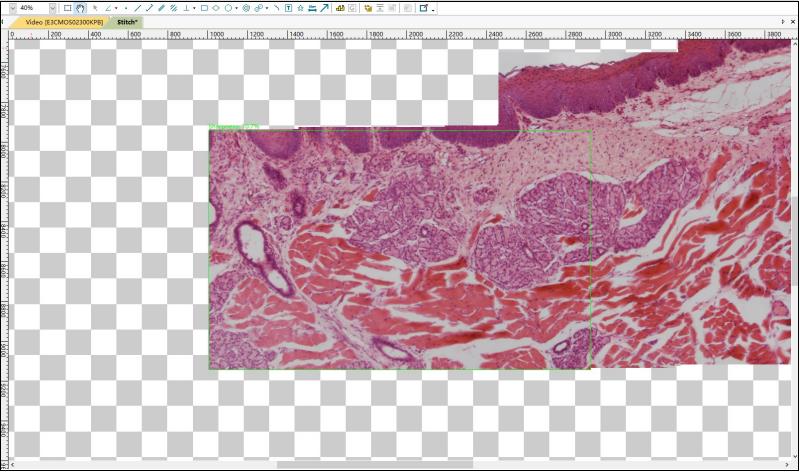Select the arc drawing tool

(276, 7)
